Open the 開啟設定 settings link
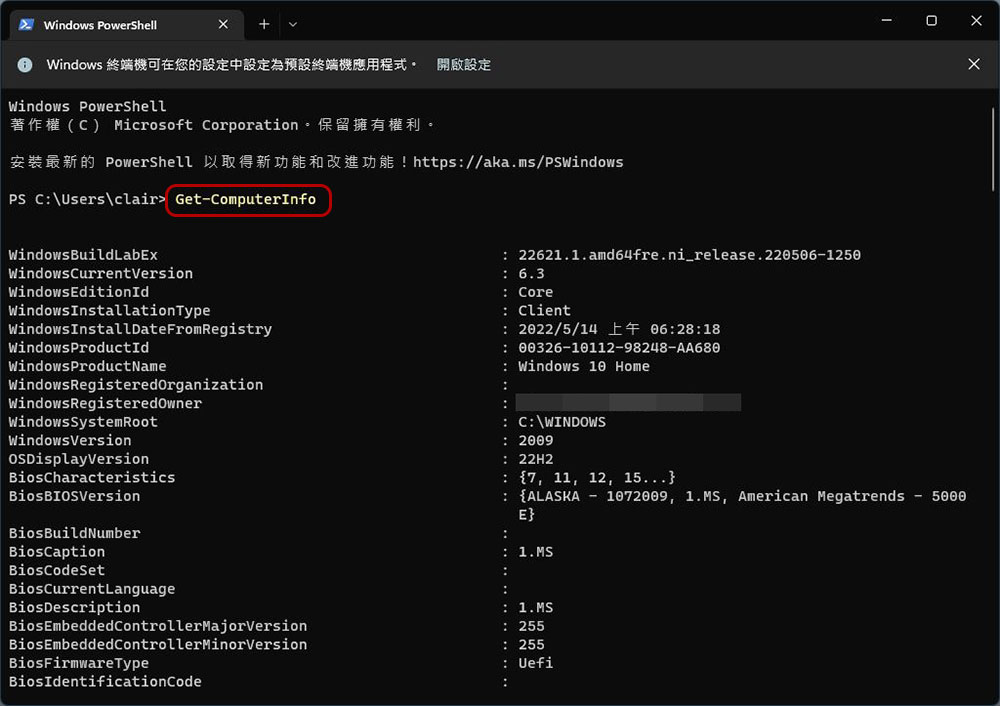This screenshot has height=706, width=1000. (464, 64)
